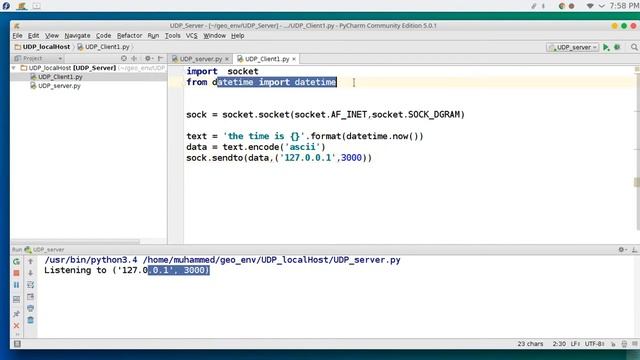Viewport: 640px width, 360px height.
Task: Click the tool windows toggle at bottom-left corner
Action: [x=17, y=344]
